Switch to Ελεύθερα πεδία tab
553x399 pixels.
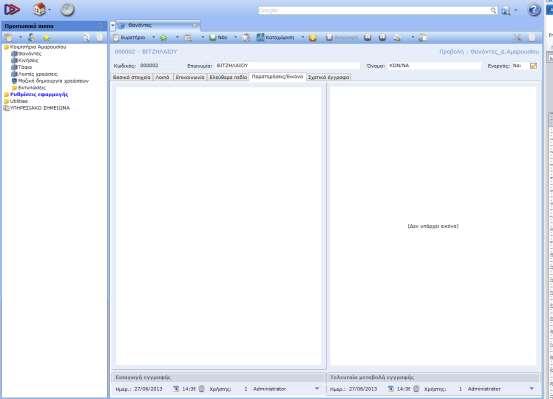click(x=228, y=77)
